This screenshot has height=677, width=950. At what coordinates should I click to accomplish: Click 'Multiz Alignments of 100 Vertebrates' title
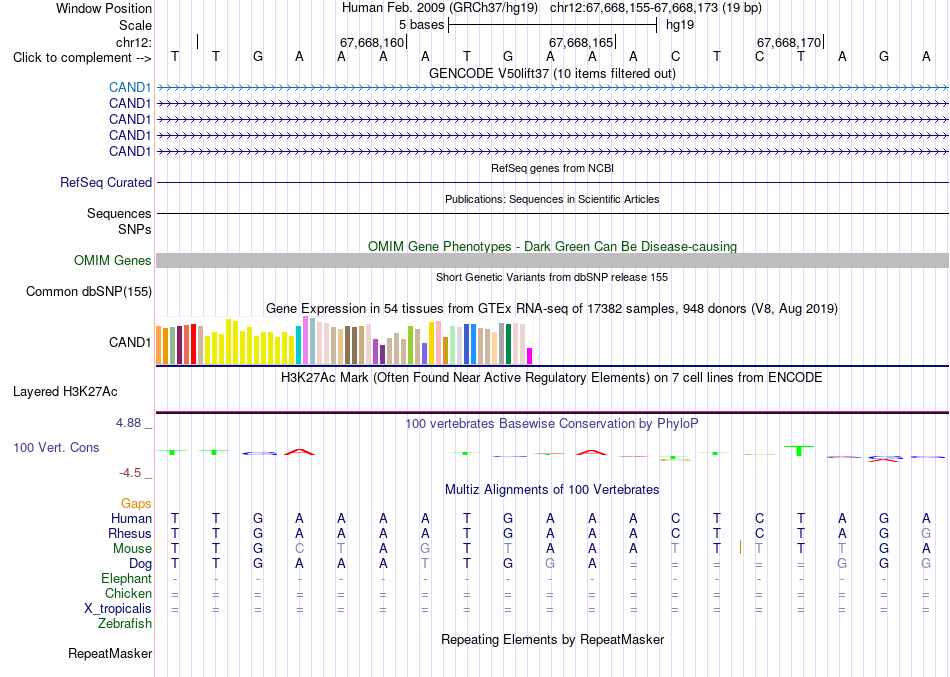coord(552,490)
